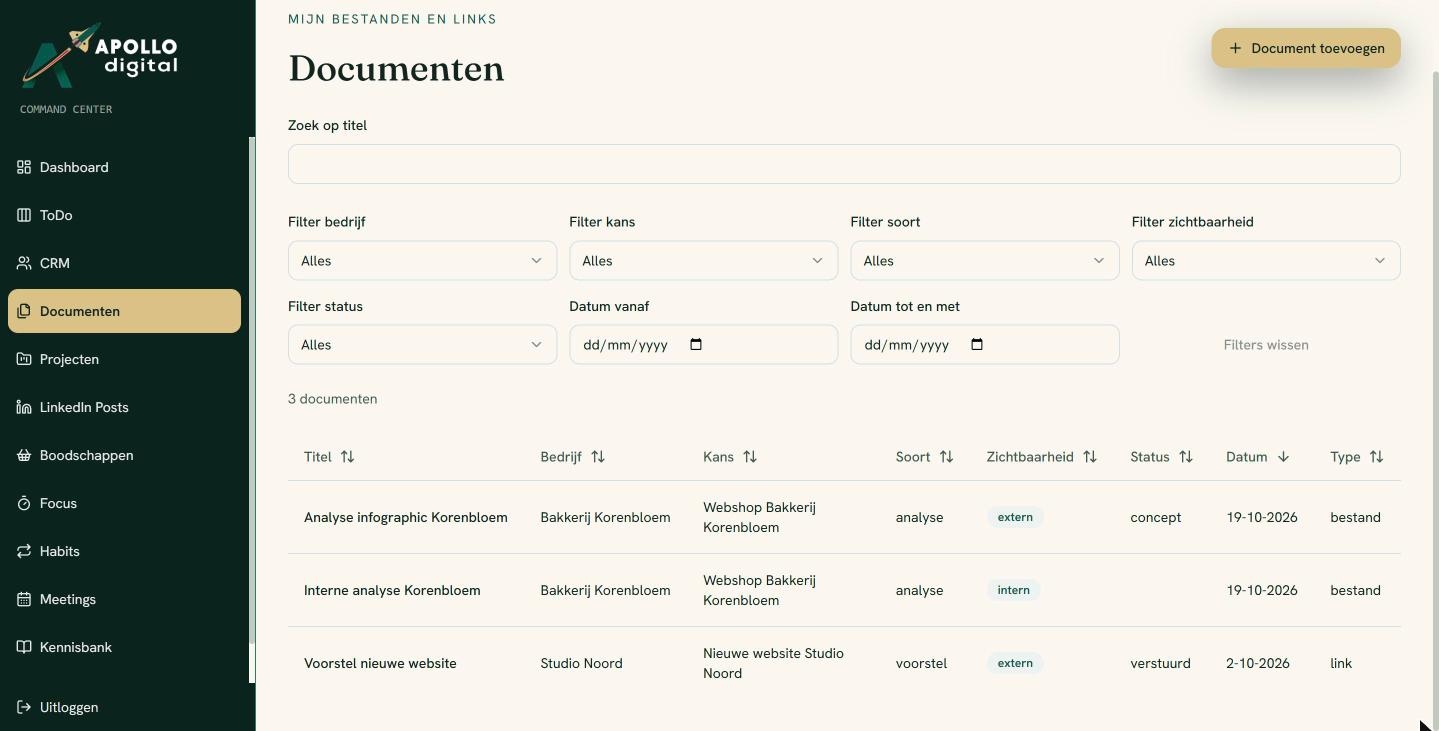Click the Dashboard grid icon
The image size is (1439, 731).
pos(24,167)
